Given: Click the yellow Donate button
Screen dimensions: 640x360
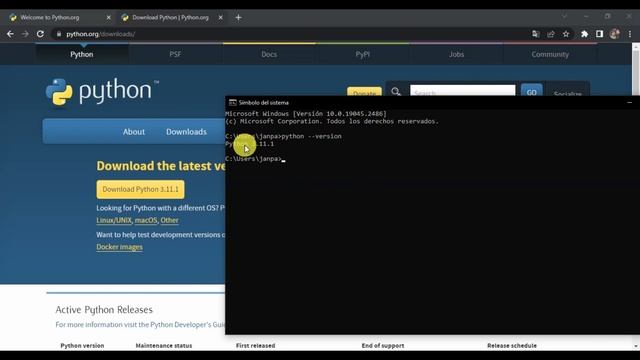Looking at the screenshot, I should tap(364, 92).
